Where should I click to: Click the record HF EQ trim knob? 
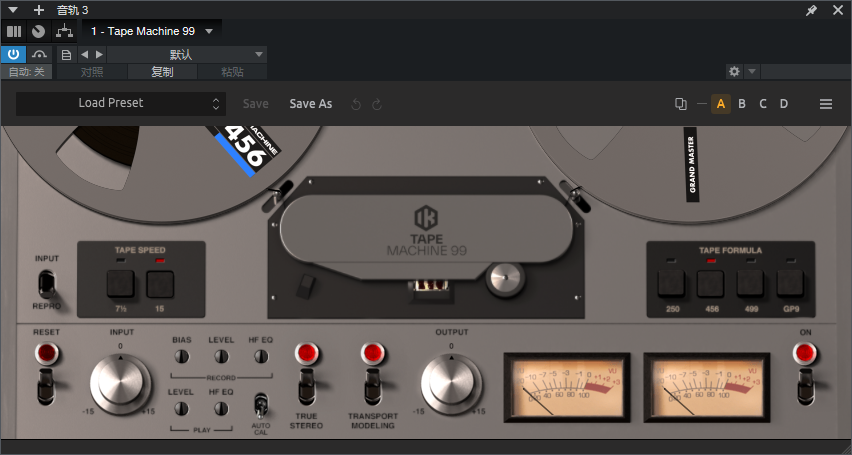coord(261,357)
